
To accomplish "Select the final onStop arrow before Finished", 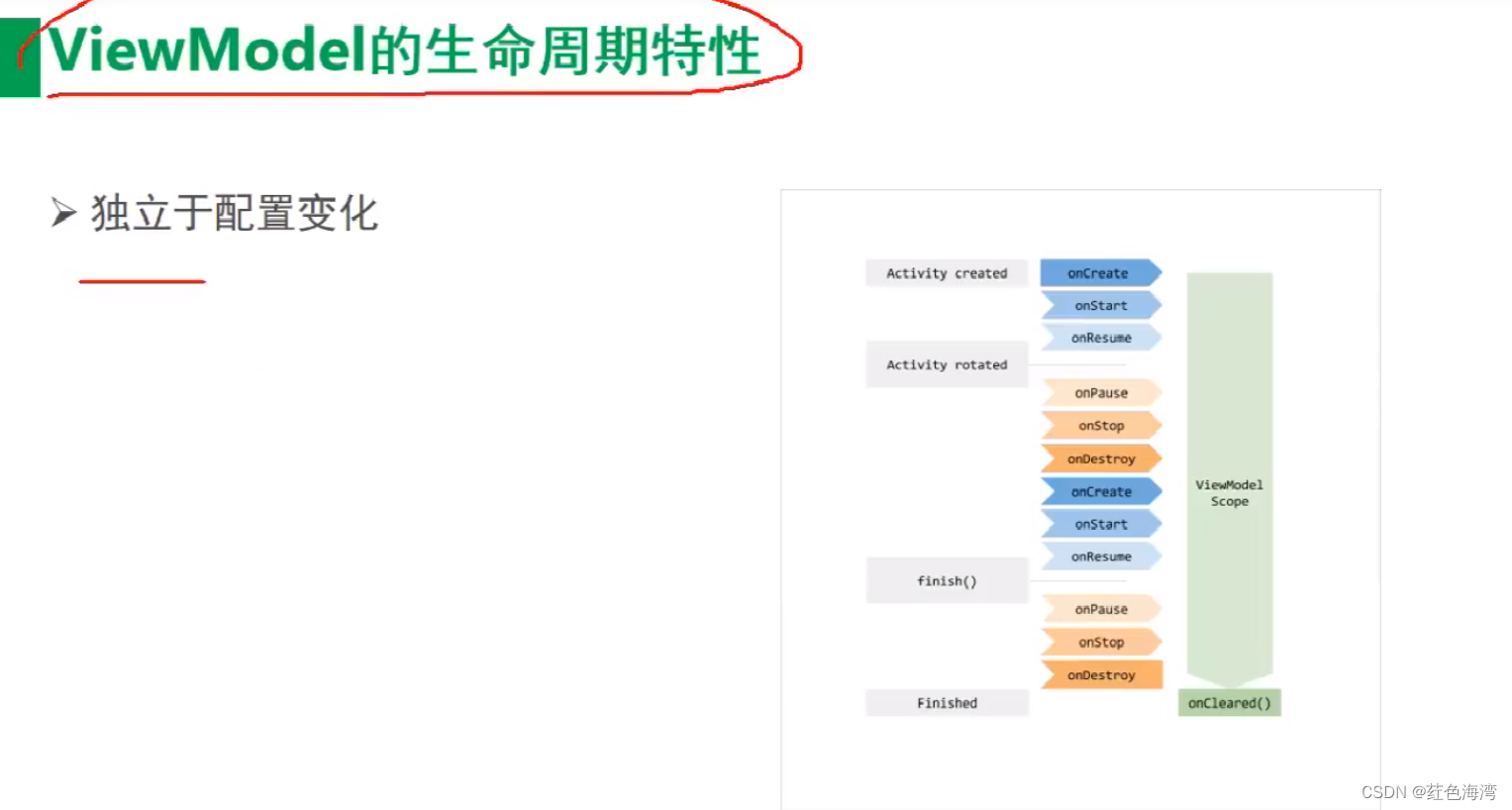I will [x=1101, y=642].
